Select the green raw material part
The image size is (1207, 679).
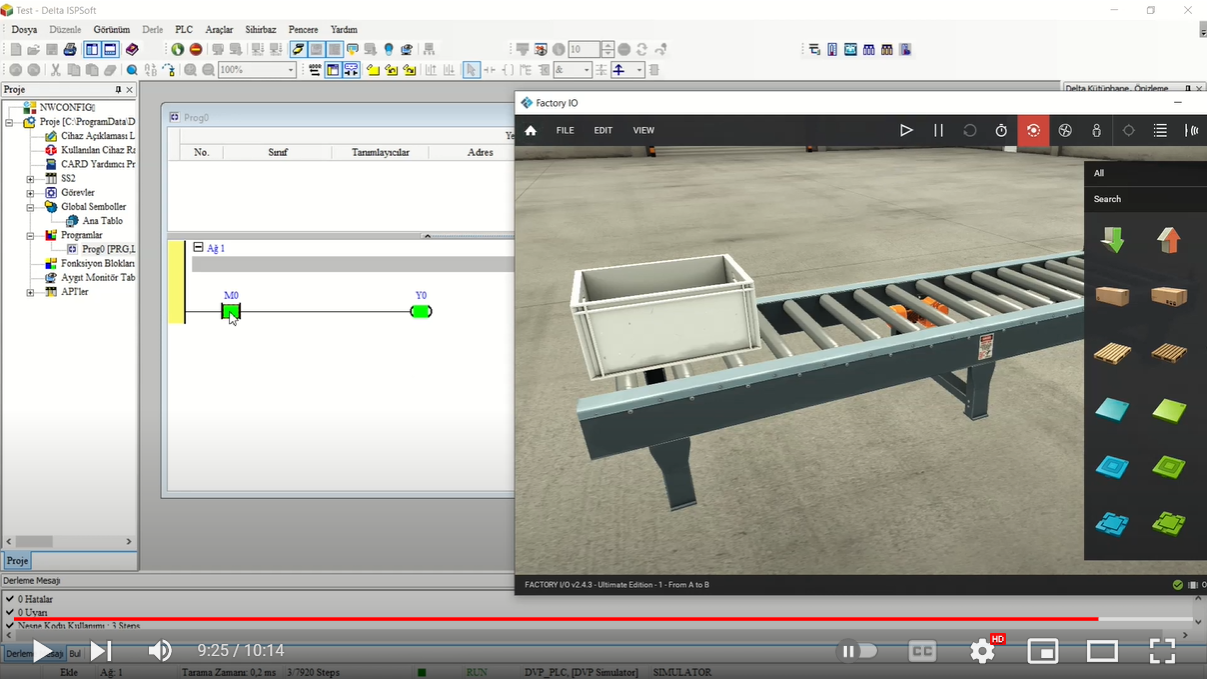1168,409
